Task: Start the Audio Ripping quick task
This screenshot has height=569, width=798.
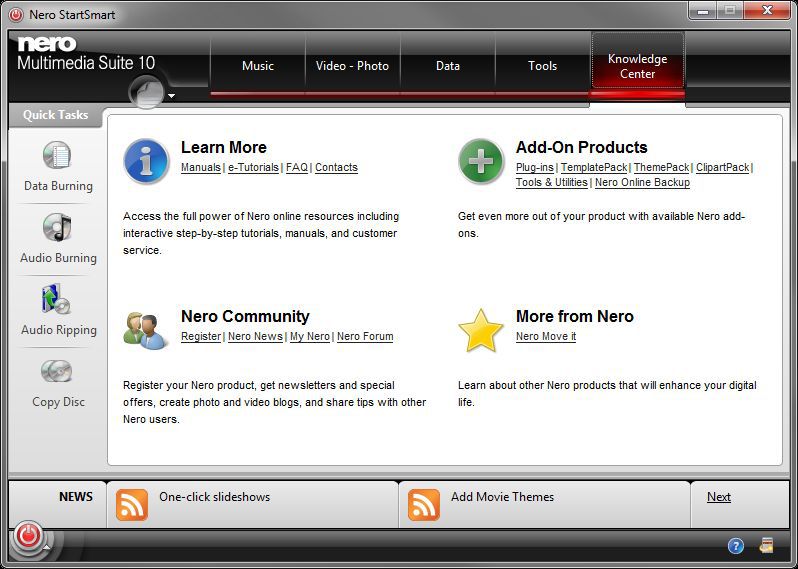Action: 58,310
